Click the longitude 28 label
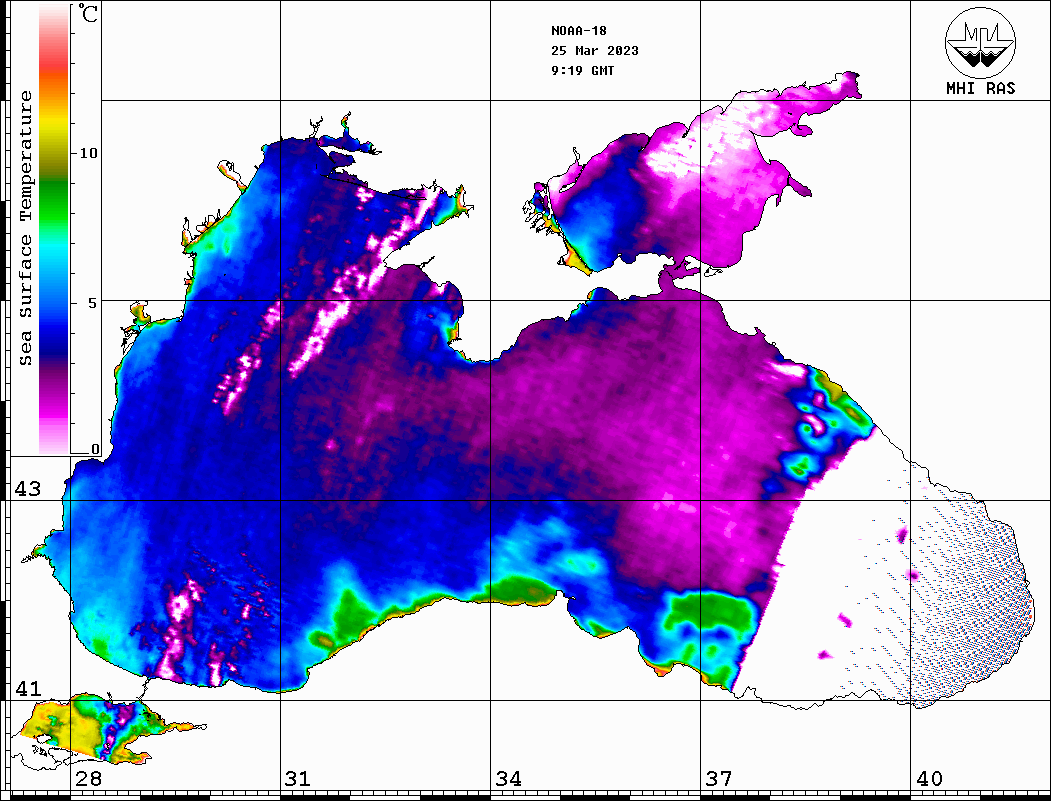The image size is (1051, 801). point(88,779)
